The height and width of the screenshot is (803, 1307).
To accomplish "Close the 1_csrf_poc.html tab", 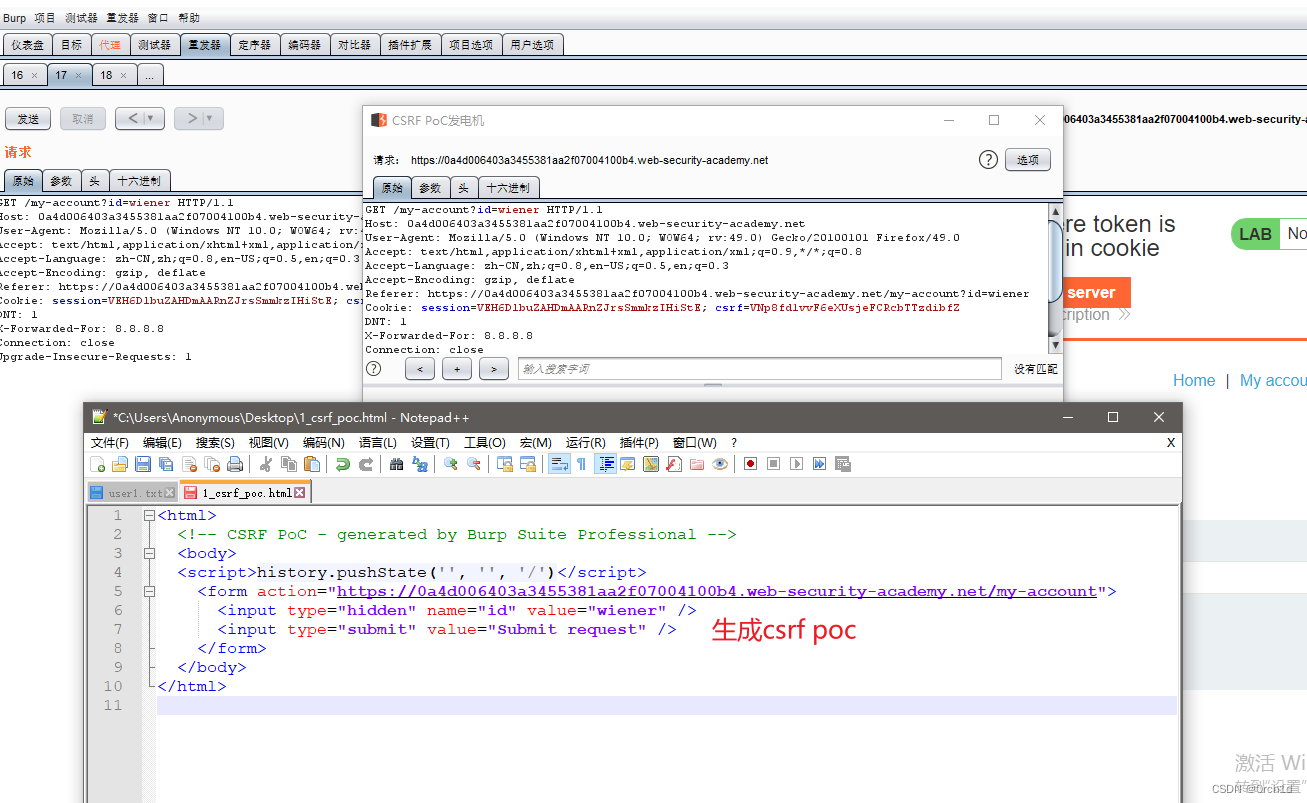I will pyautogui.click(x=299, y=493).
